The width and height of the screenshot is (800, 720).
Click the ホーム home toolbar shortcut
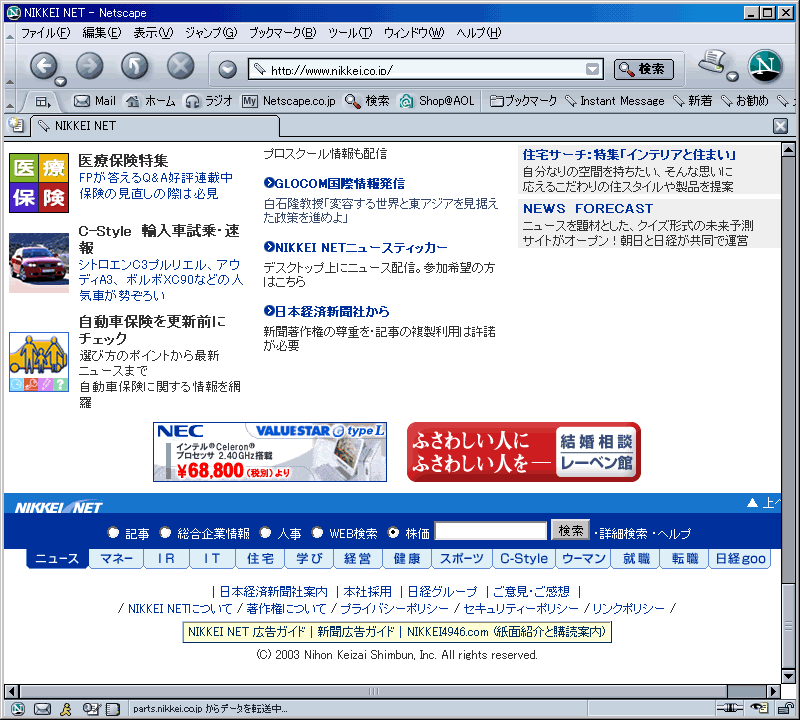pos(151,101)
